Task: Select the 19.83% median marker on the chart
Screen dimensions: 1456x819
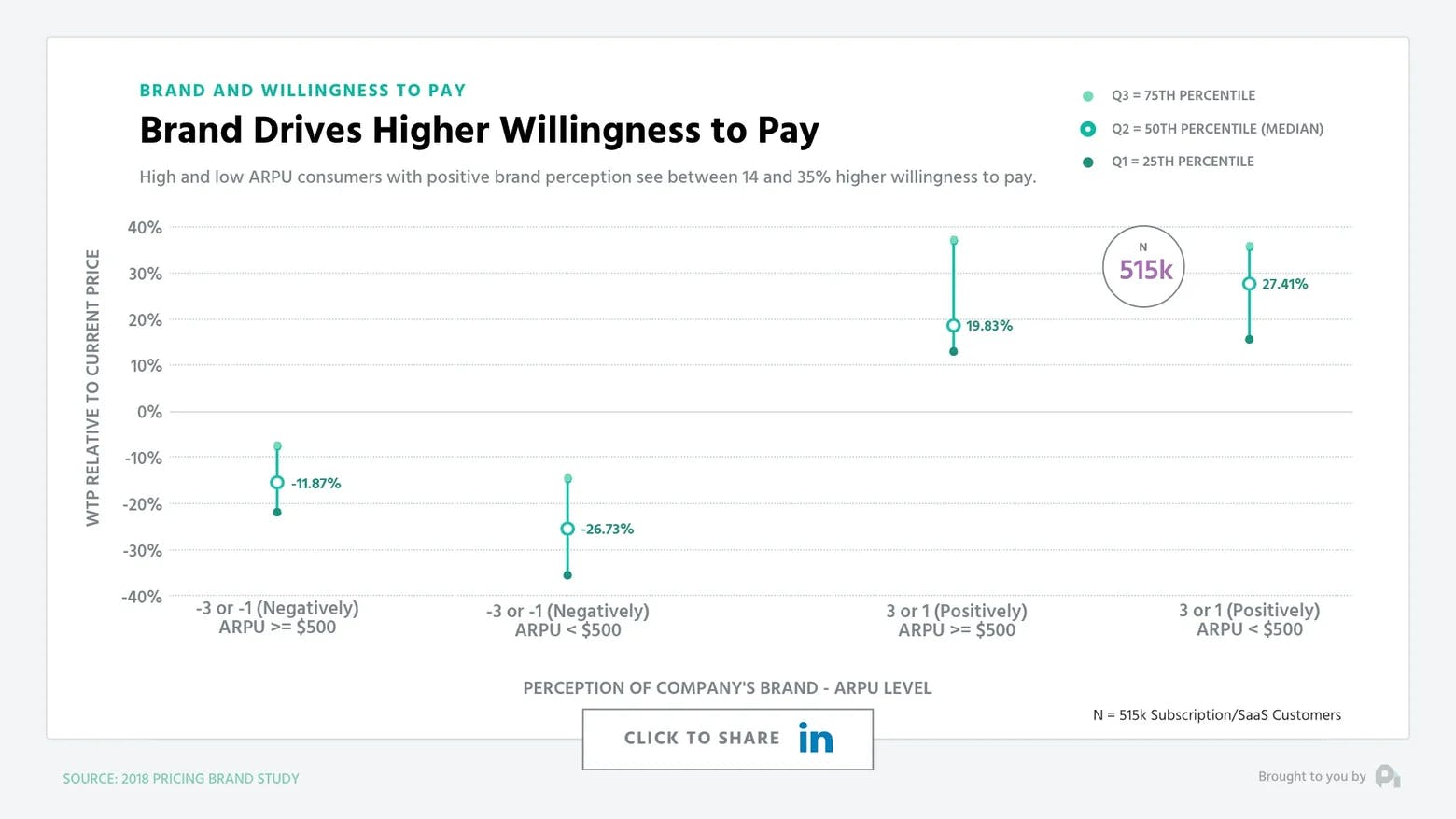Action: coord(953,325)
